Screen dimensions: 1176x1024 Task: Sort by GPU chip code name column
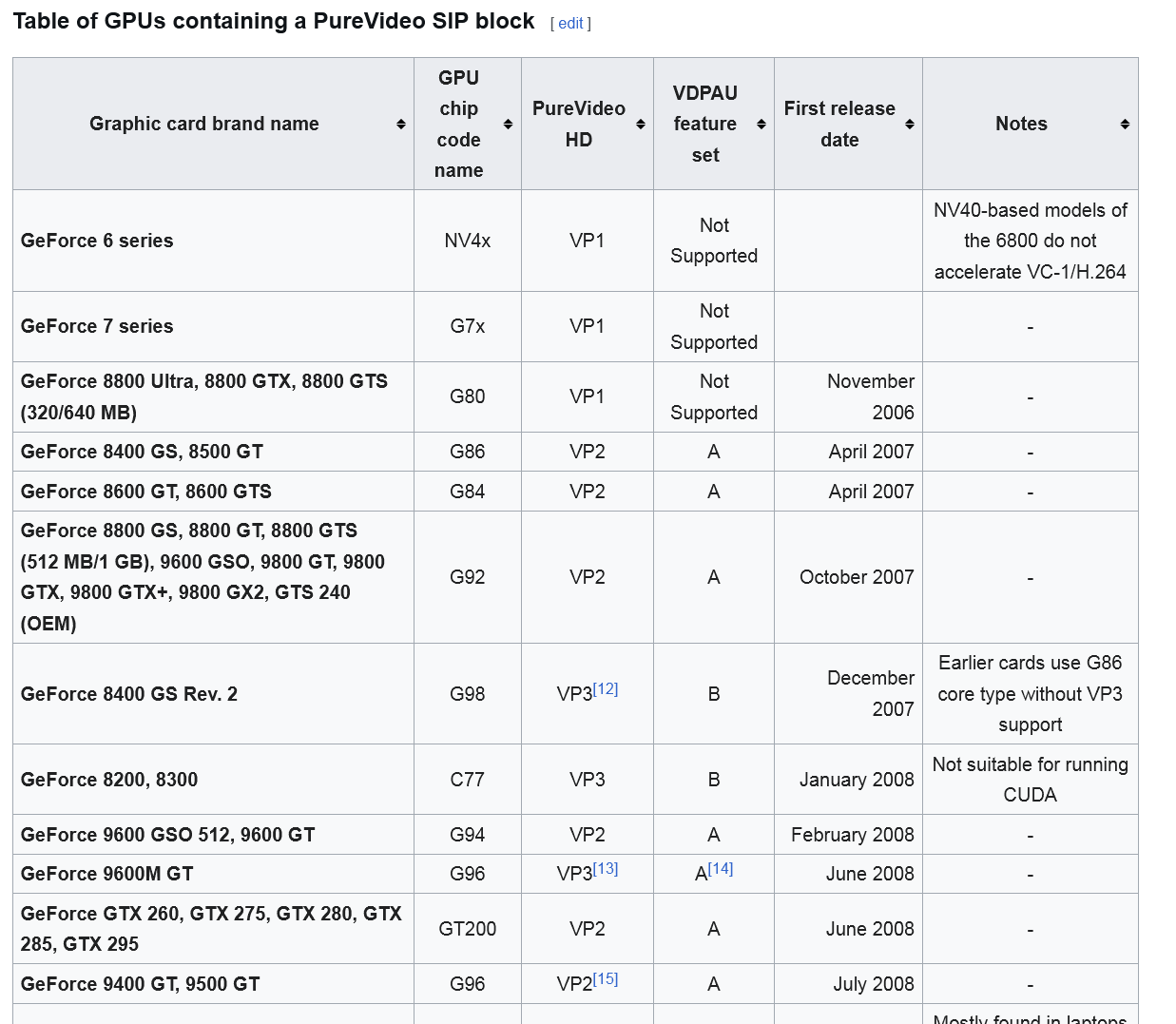(x=508, y=125)
